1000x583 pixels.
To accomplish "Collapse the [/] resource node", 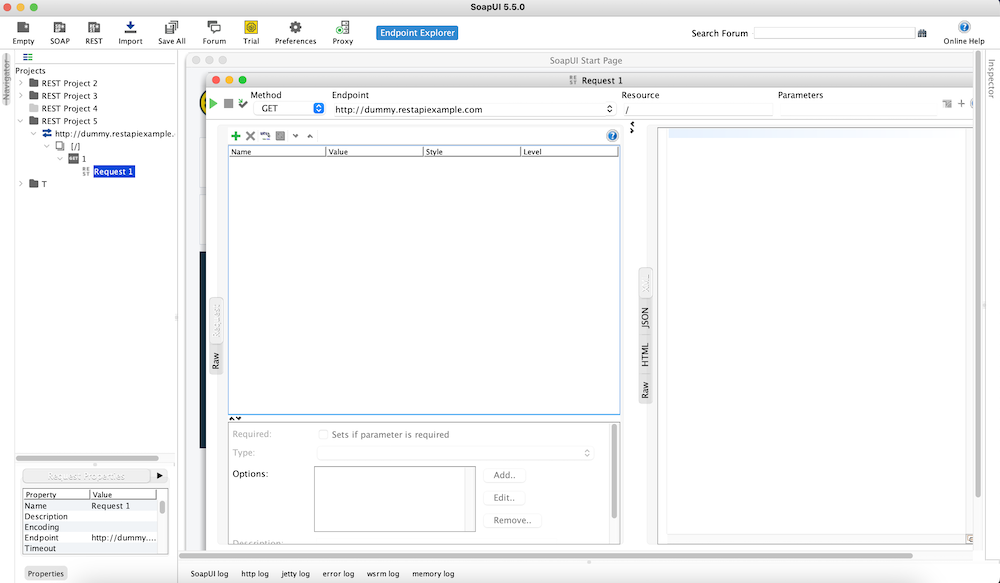I will coord(47,146).
